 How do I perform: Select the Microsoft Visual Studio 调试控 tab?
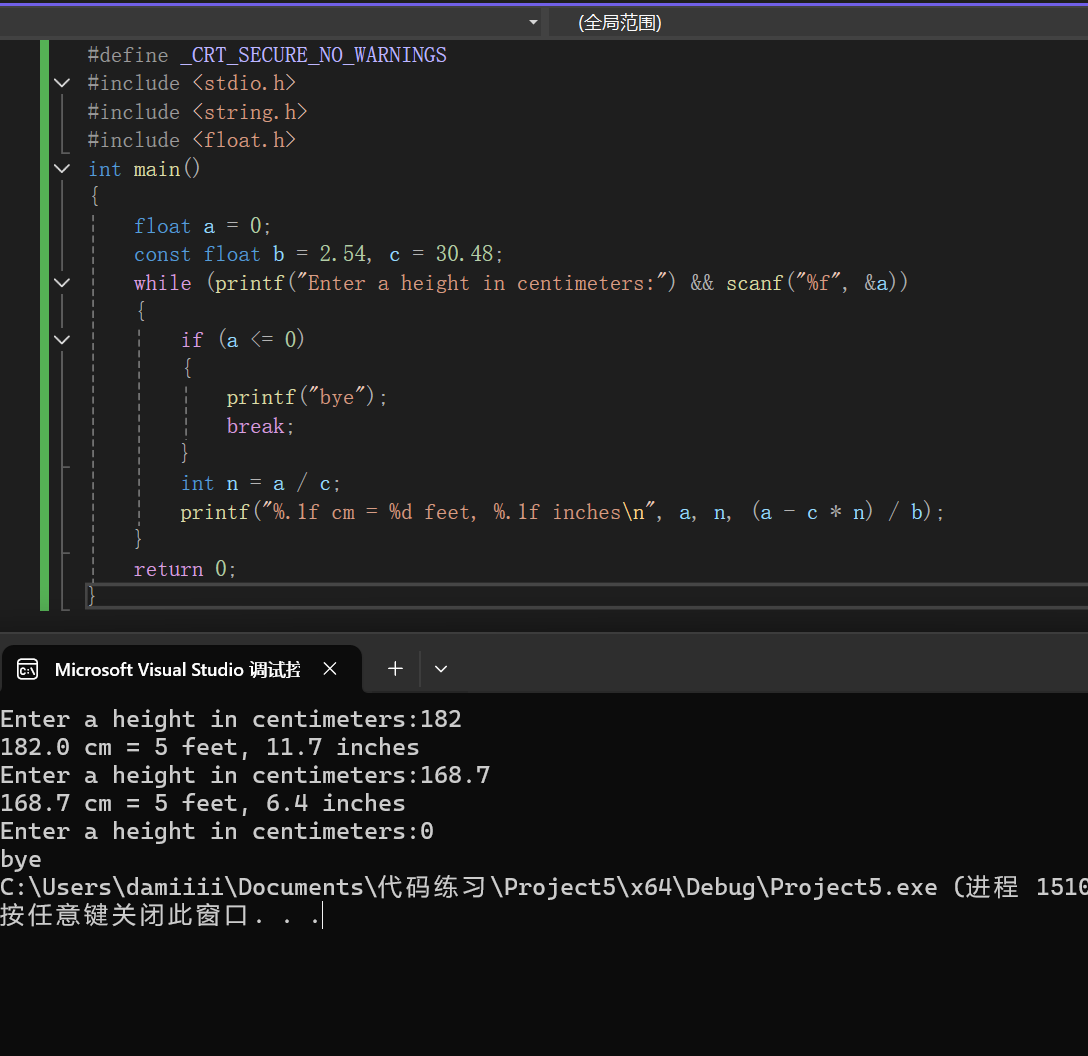click(x=180, y=669)
